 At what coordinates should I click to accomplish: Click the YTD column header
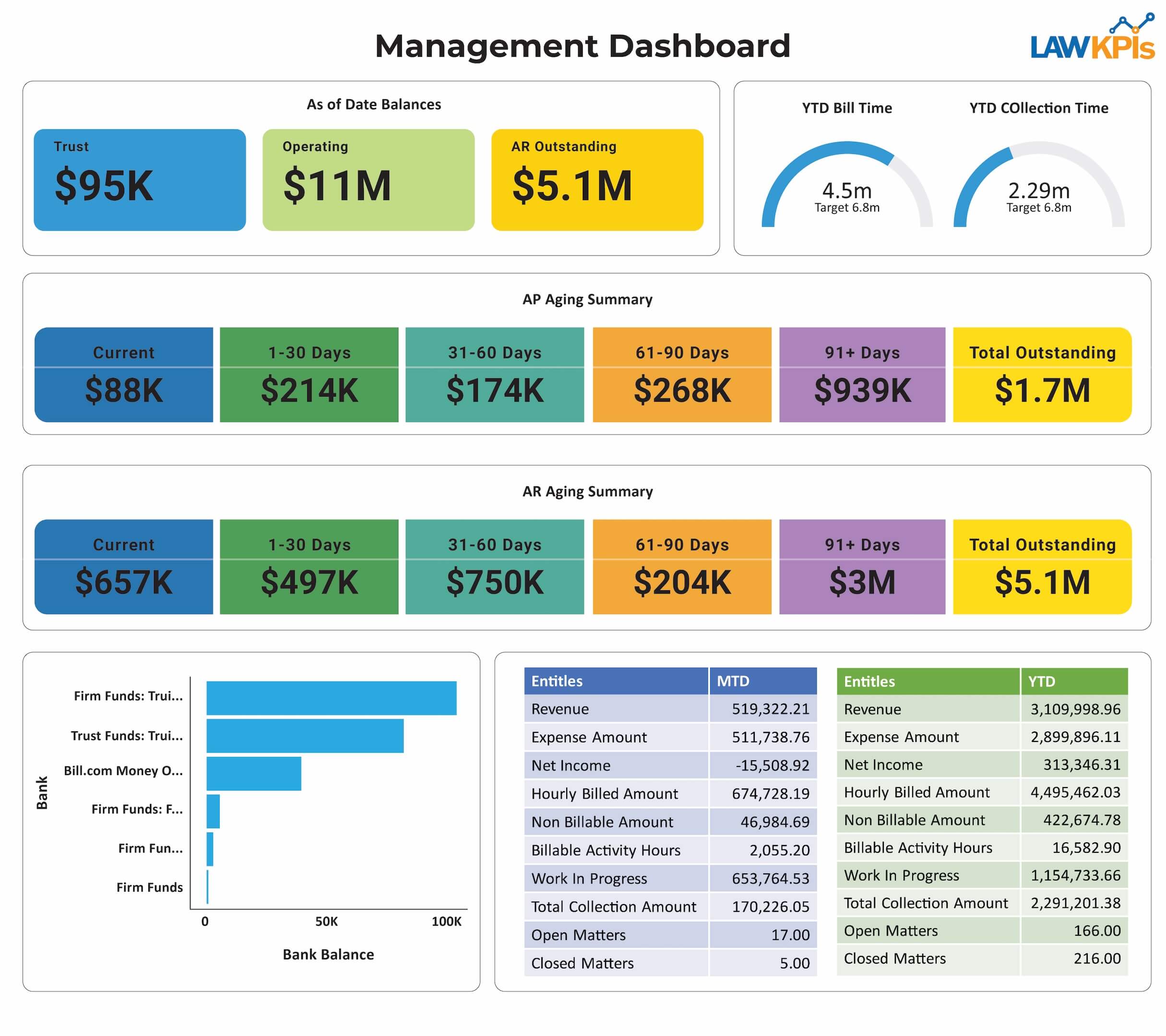point(1073,682)
